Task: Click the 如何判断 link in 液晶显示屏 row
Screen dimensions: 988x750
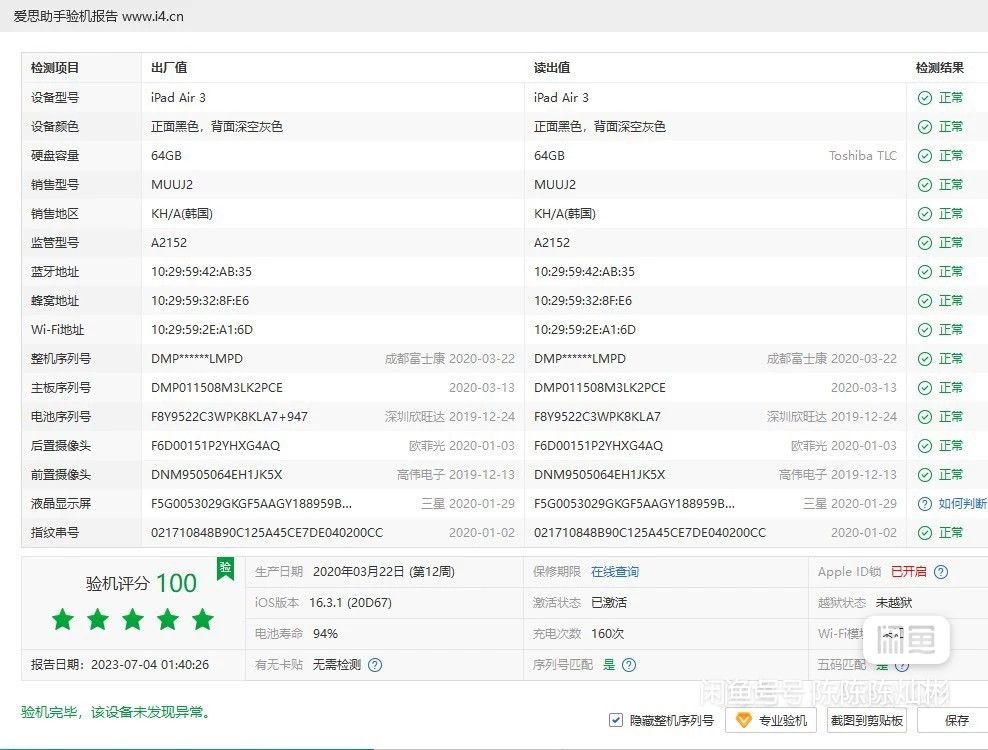Action: [962, 504]
